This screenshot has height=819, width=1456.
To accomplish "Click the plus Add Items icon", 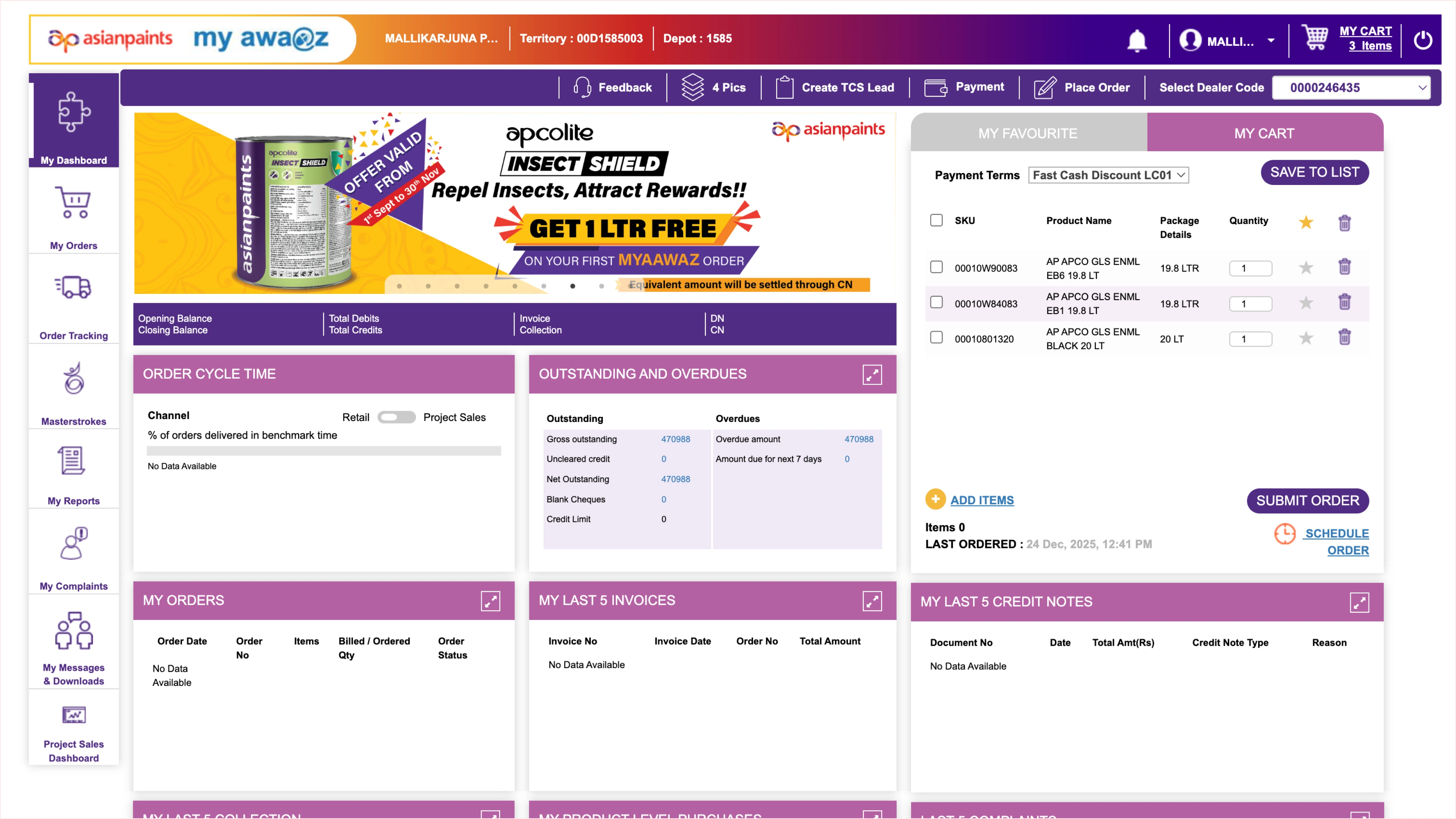I will (x=935, y=499).
